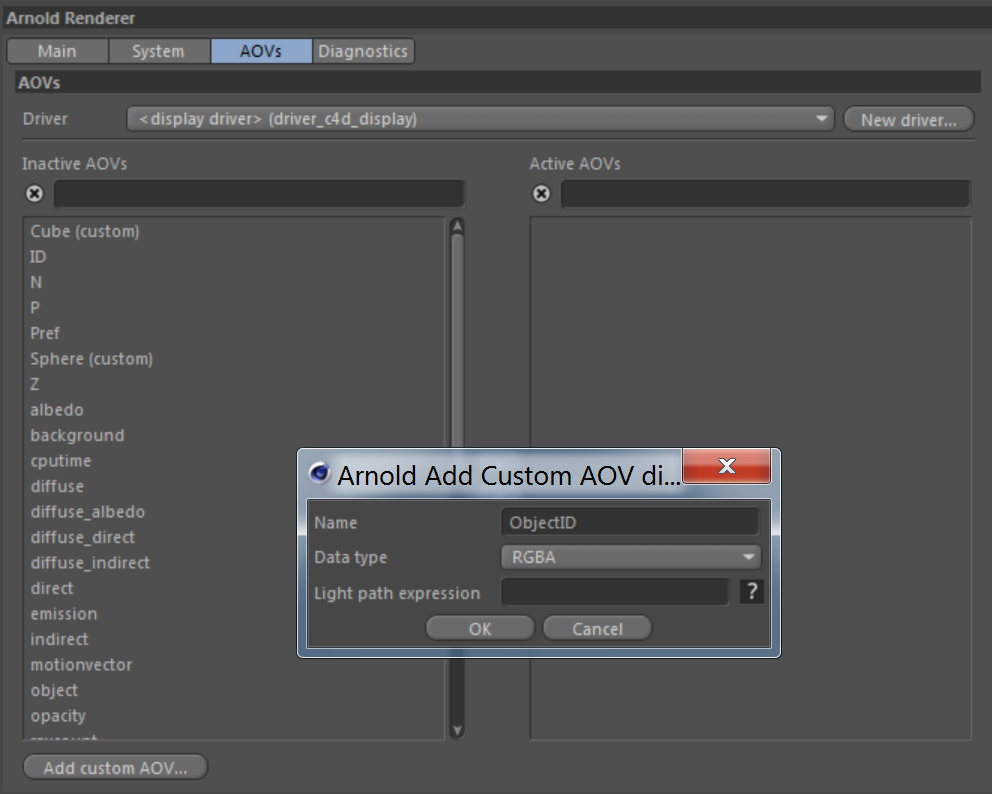
Task: Create a new driver
Action: pyautogui.click(x=907, y=118)
